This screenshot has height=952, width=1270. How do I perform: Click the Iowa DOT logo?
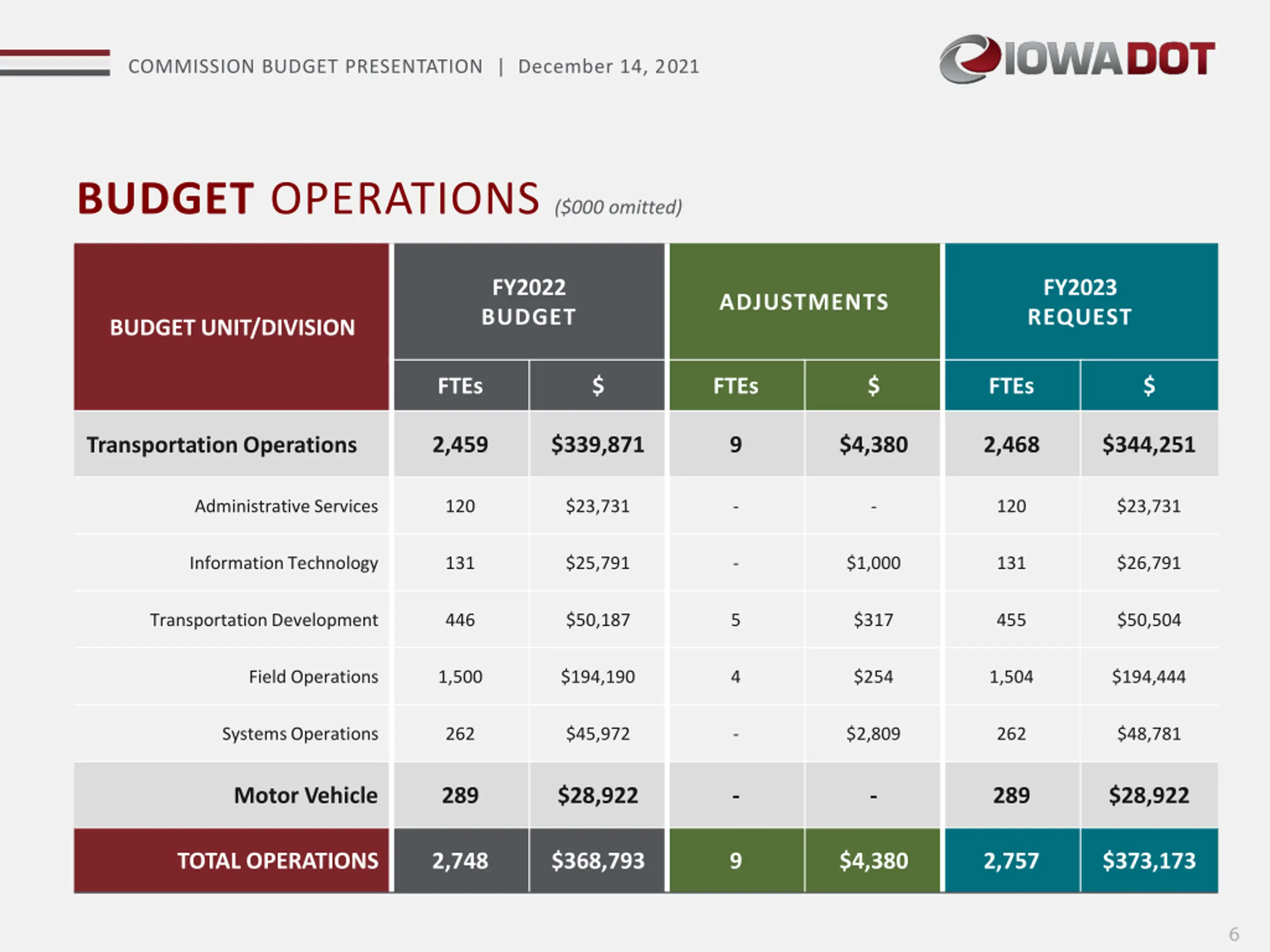(1077, 59)
